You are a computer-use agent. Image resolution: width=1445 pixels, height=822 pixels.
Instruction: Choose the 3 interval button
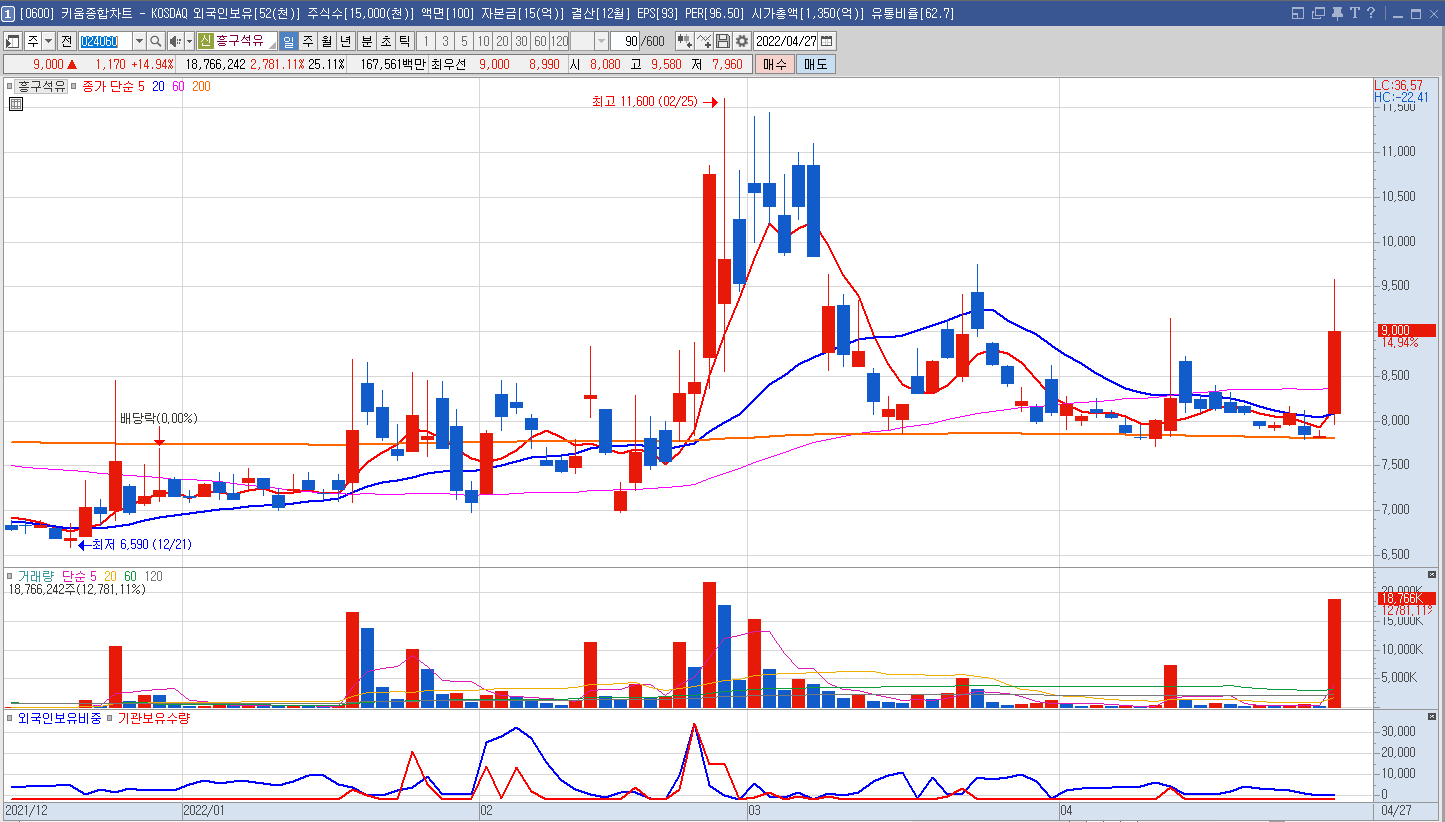click(445, 41)
